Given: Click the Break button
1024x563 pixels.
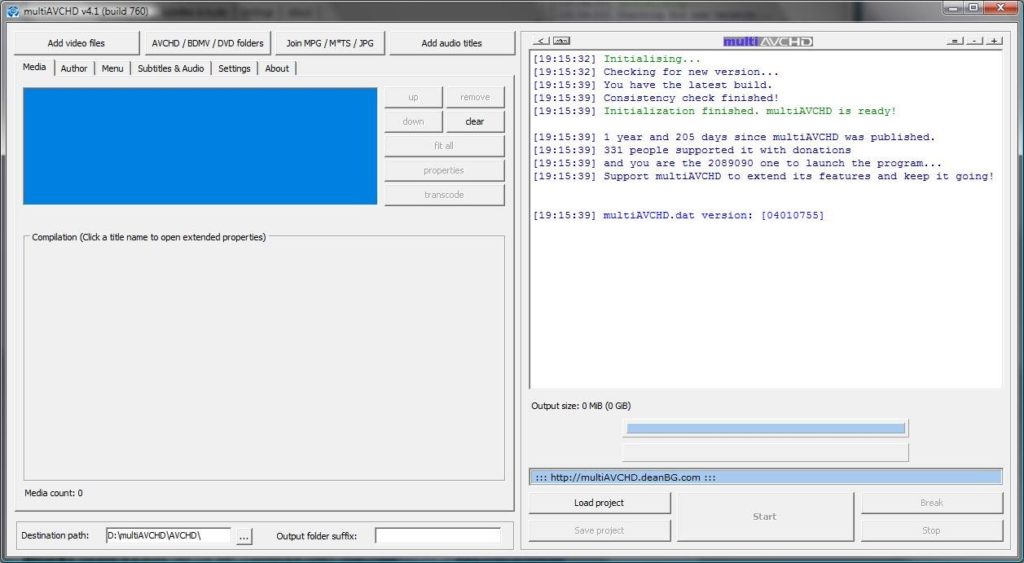Looking at the screenshot, I should click(x=932, y=503).
